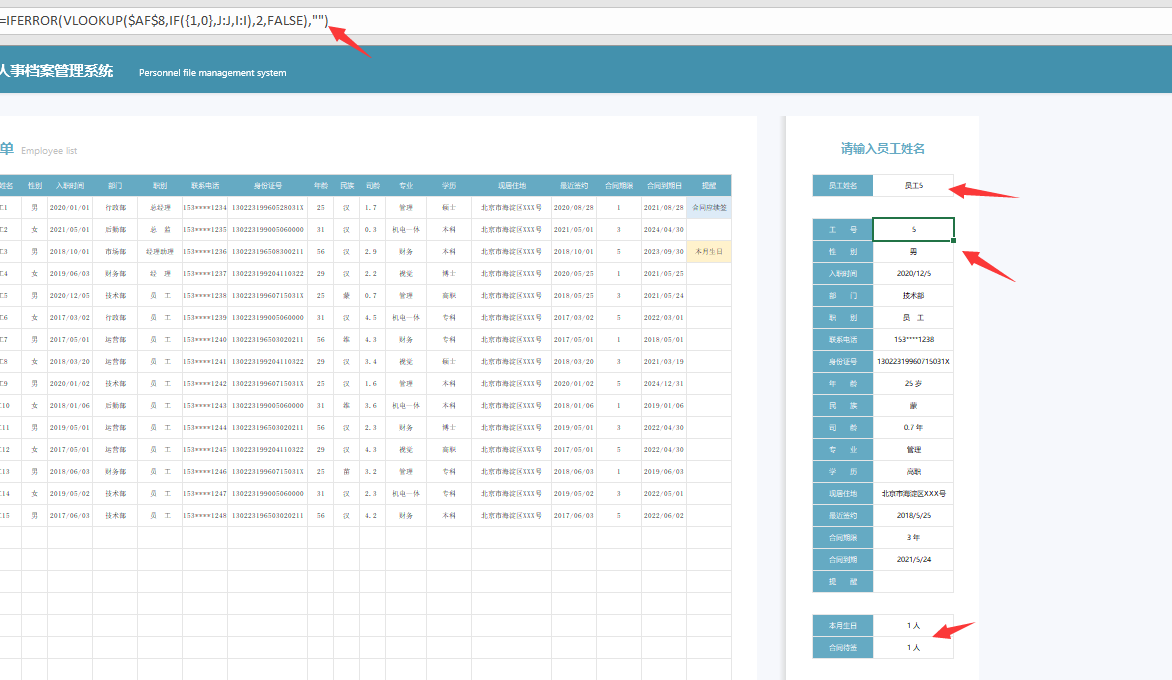Click the phone cell '153****1235'
The image size is (1172, 680).
pyautogui.click(x=205, y=229)
